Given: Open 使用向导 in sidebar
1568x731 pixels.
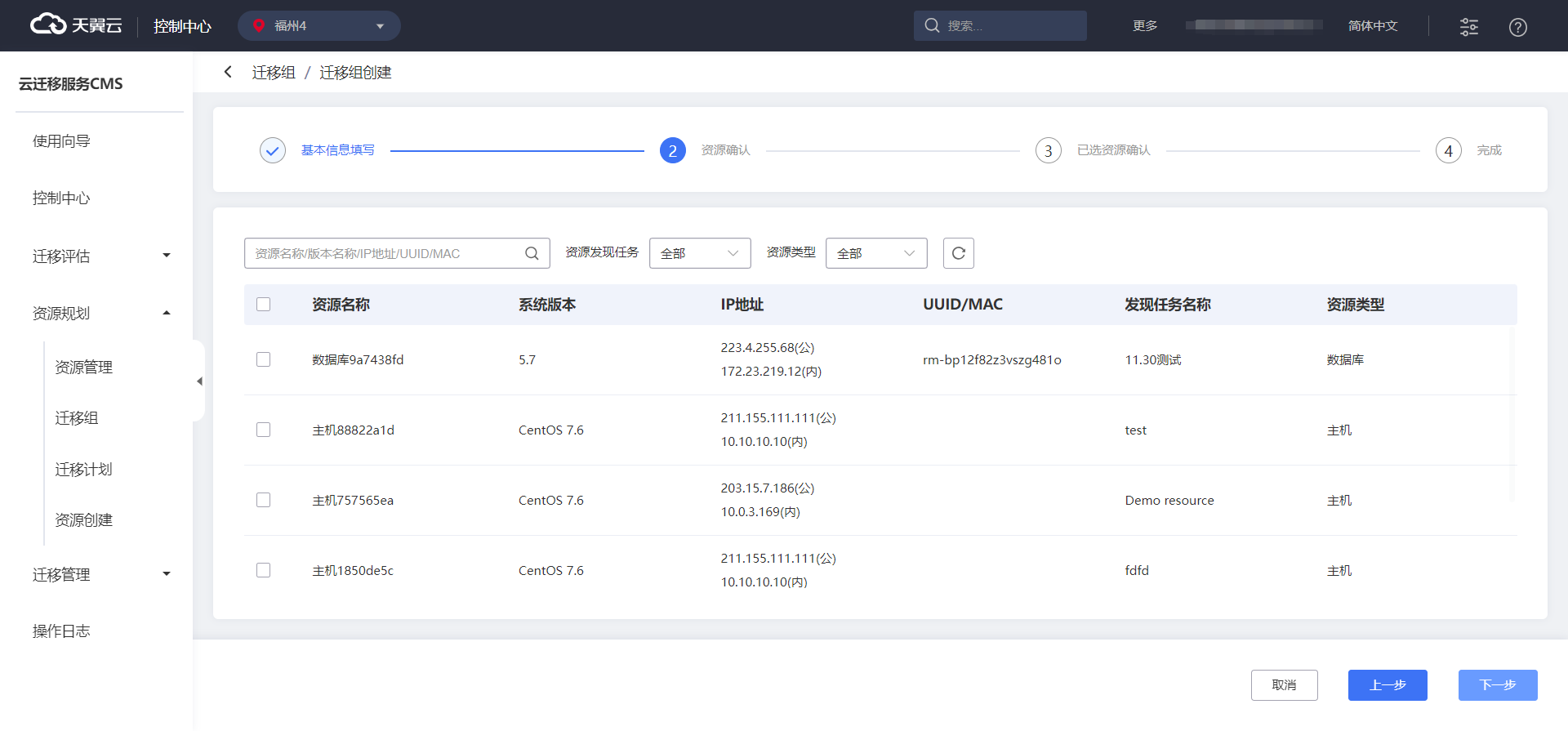Looking at the screenshot, I should [x=61, y=141].
